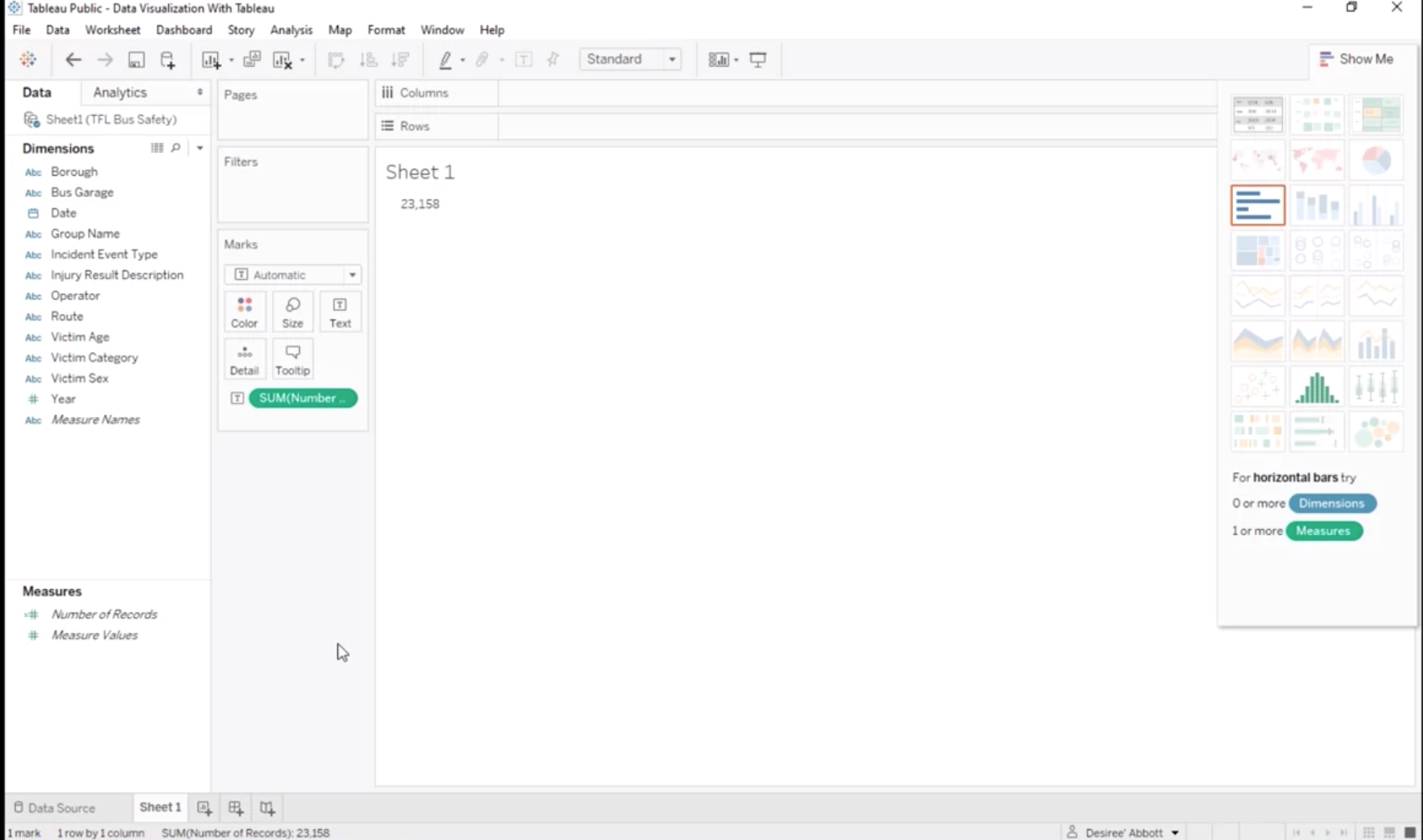This screenshot has height=840, width=1423.
Task: Click the Group members paperclip icon
Action: pyautogui.click(x=483, y=59)
